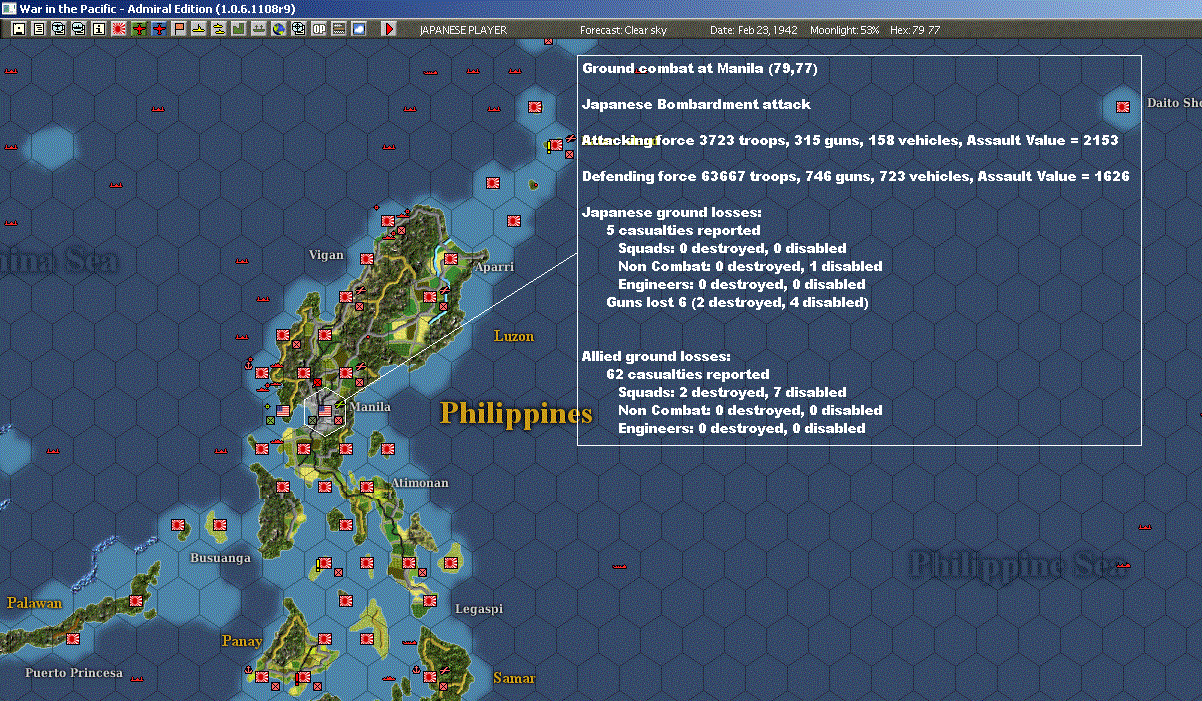Click '5 casualties reported' in combat report
1202x701 pixels.
point(683,230)
